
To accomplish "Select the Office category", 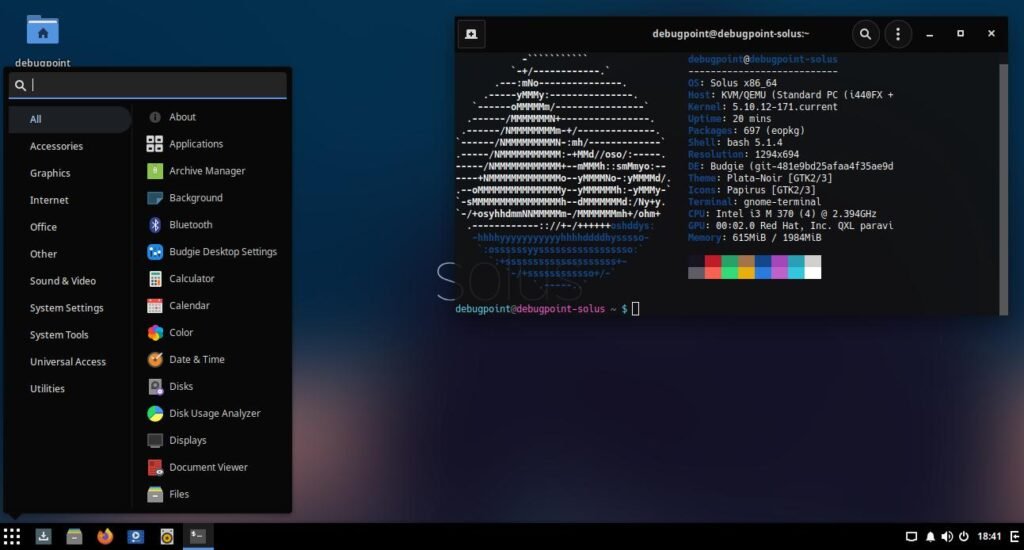I will click(x=70, y=227).
